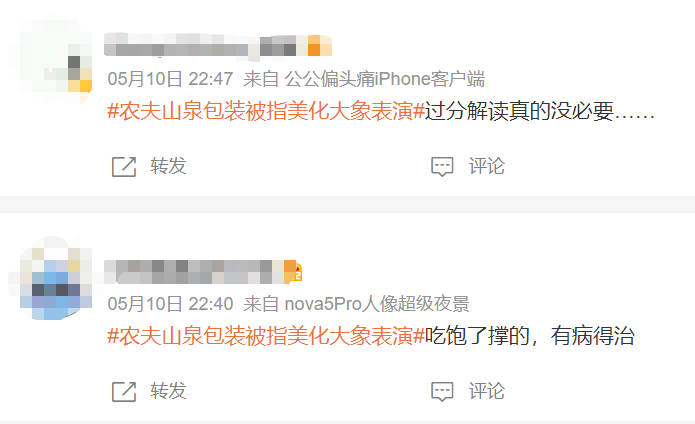Open the 05月10日 22:40 timestamp link
The image size is (695, 424).
point(170,304)
